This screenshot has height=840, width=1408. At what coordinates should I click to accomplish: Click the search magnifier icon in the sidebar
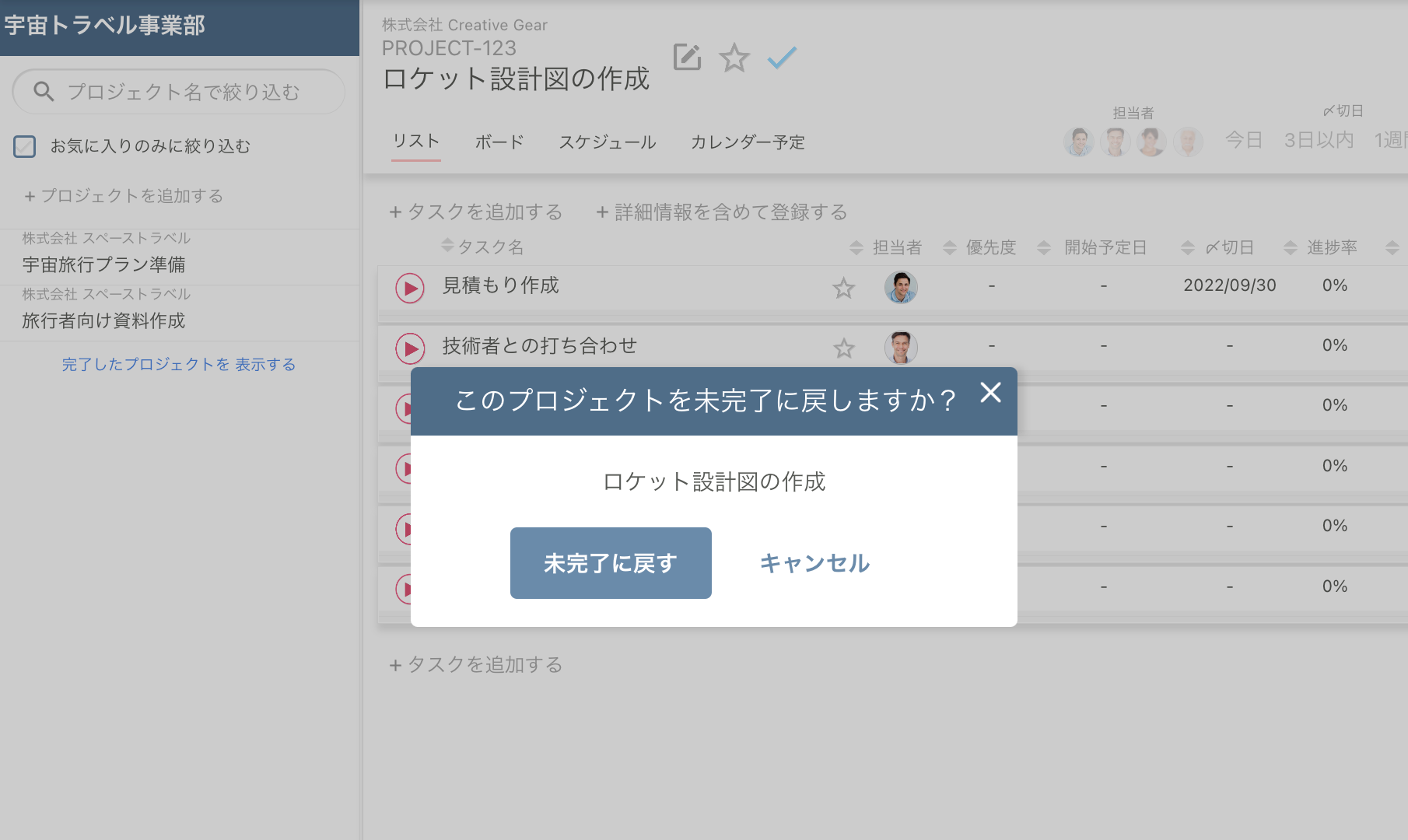pos(44,91)
